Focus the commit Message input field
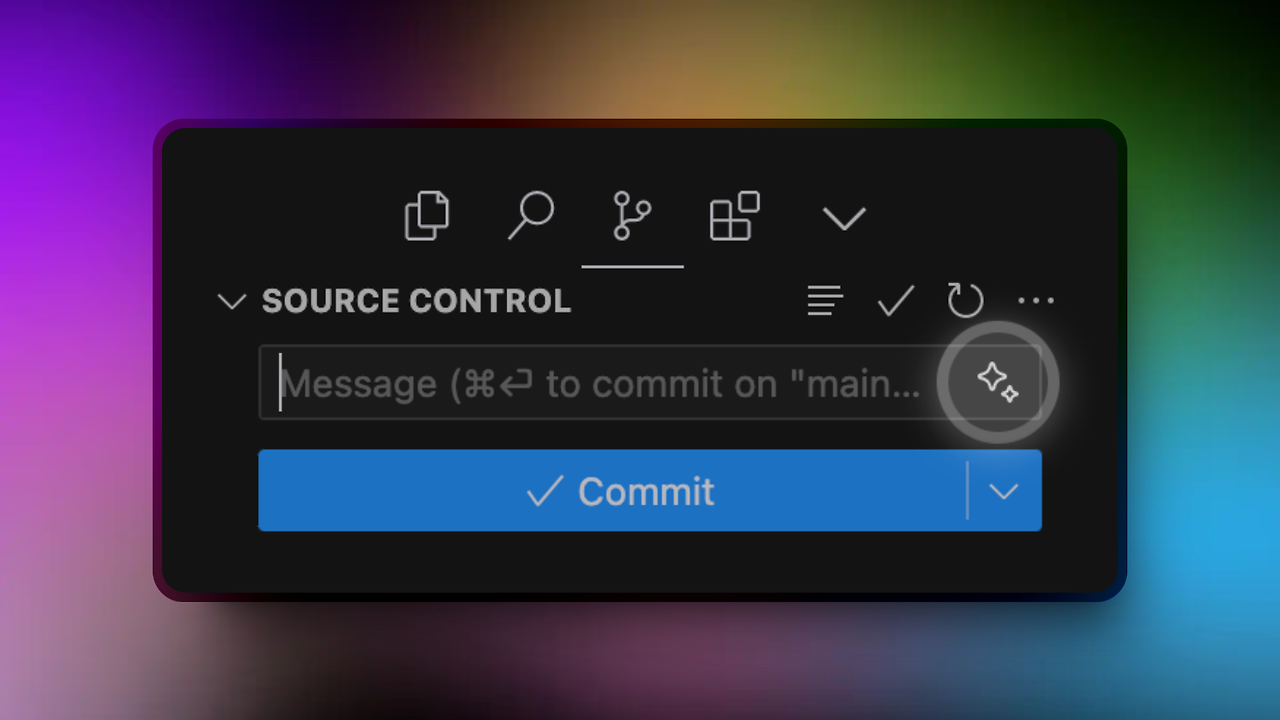The image size is (1280, 720). click(598, 382)
